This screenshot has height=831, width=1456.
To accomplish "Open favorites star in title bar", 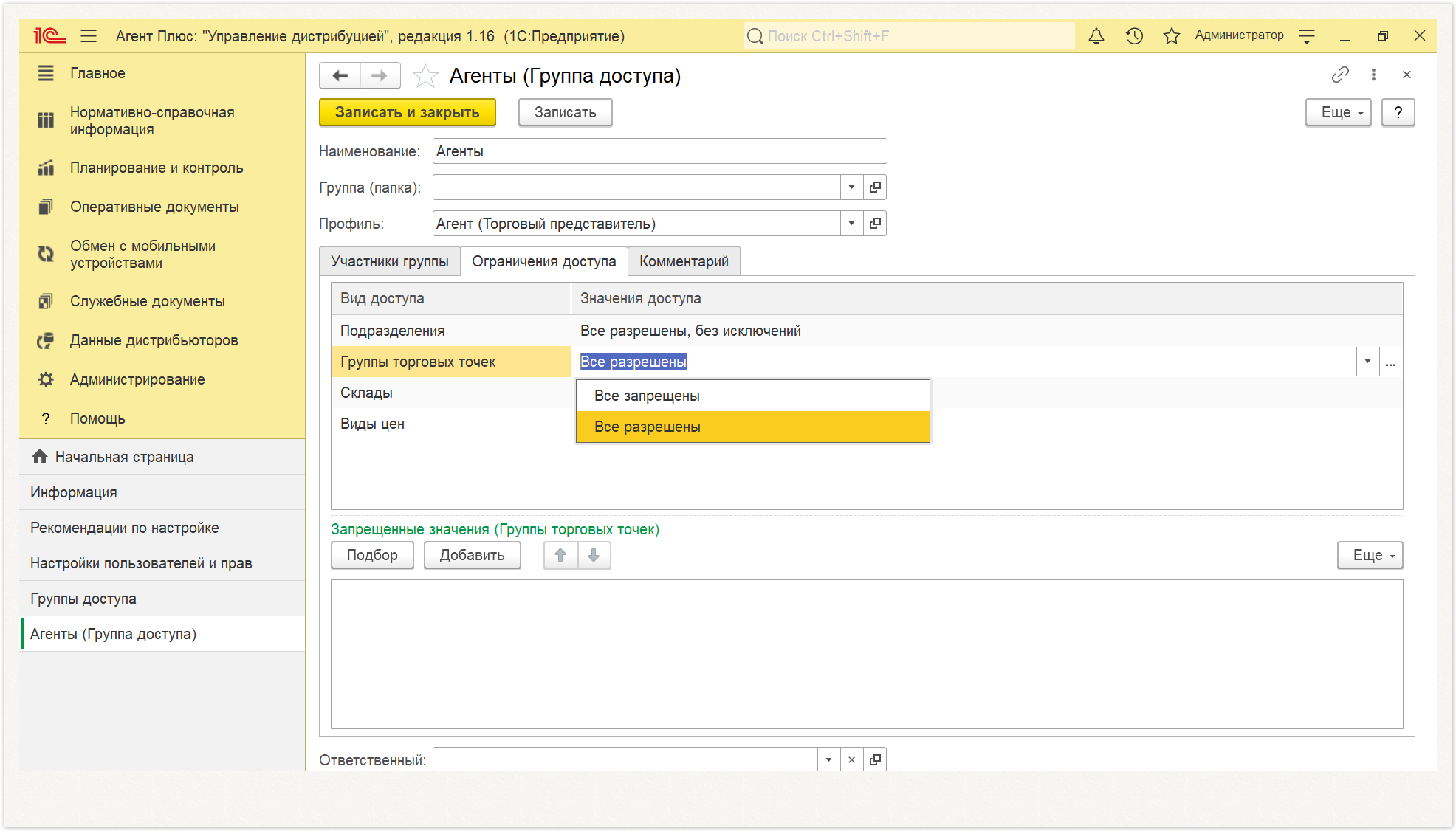I will (x=1171, y=35).
